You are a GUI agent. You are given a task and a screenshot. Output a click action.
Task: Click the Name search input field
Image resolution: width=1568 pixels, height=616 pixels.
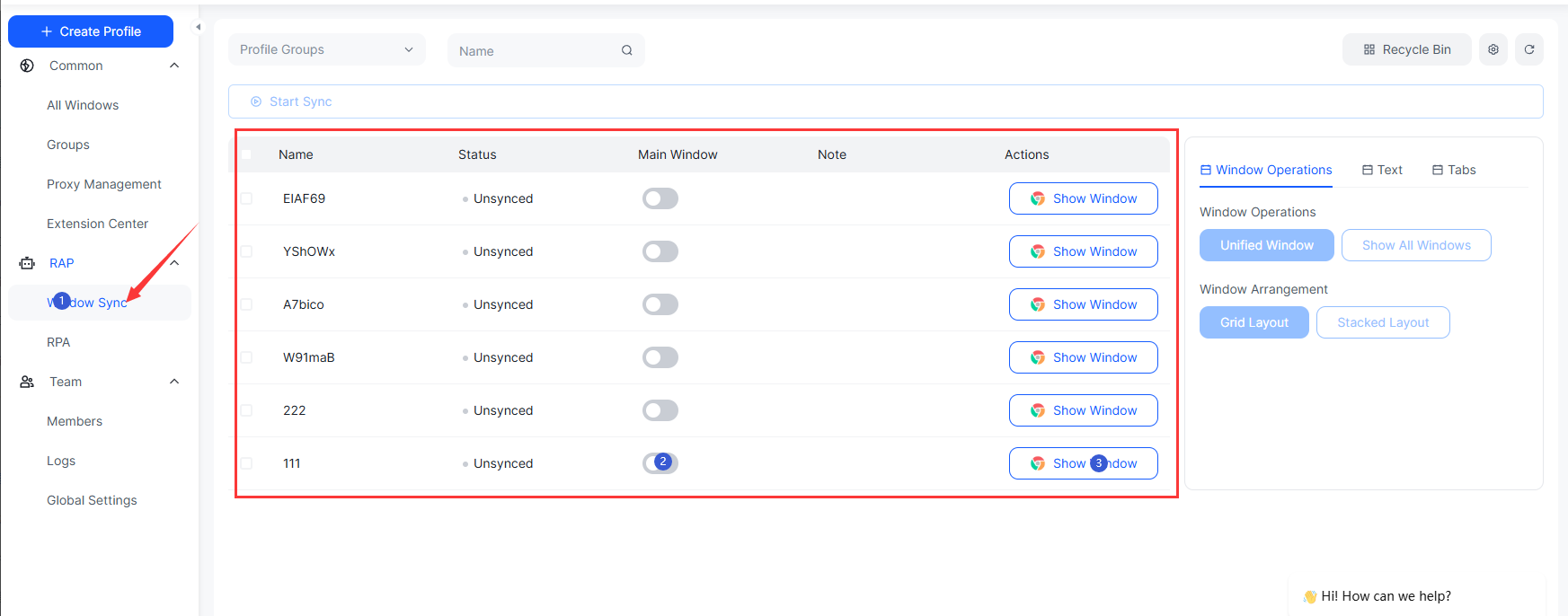535,51
